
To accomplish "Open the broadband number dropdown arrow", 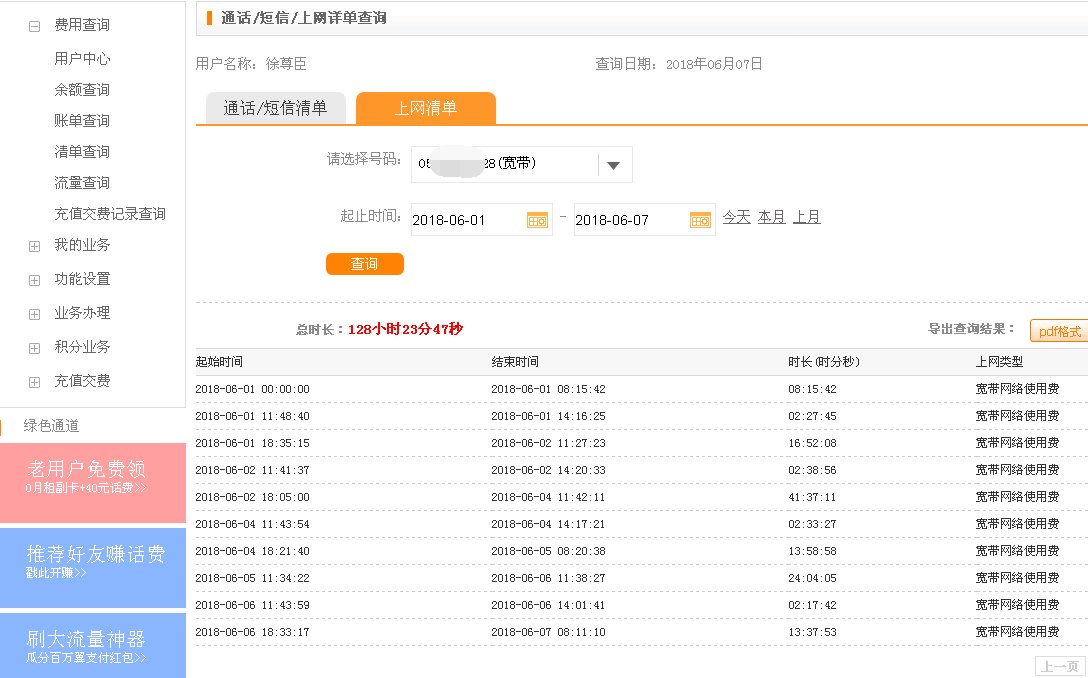I will (613, 165).
